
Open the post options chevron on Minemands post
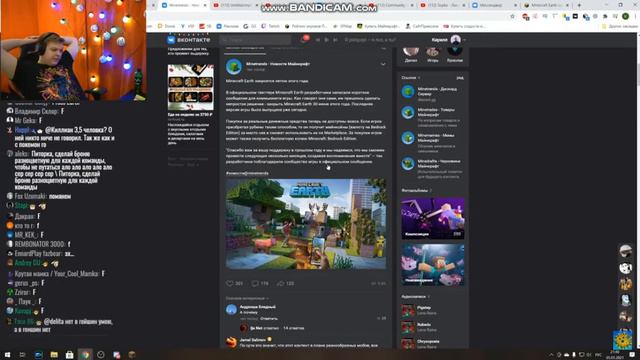coord(383,64)
